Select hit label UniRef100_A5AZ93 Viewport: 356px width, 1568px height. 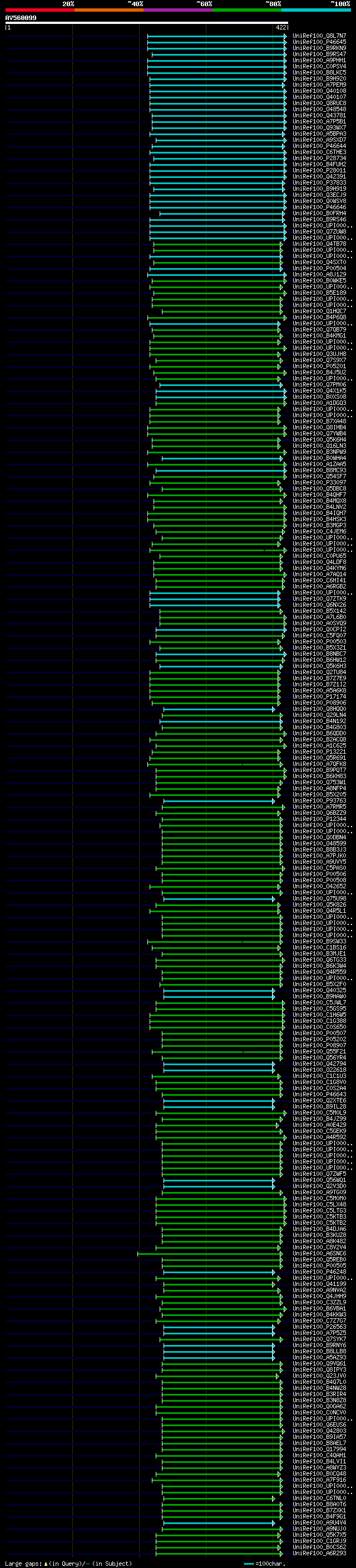tap(319, 1357)
